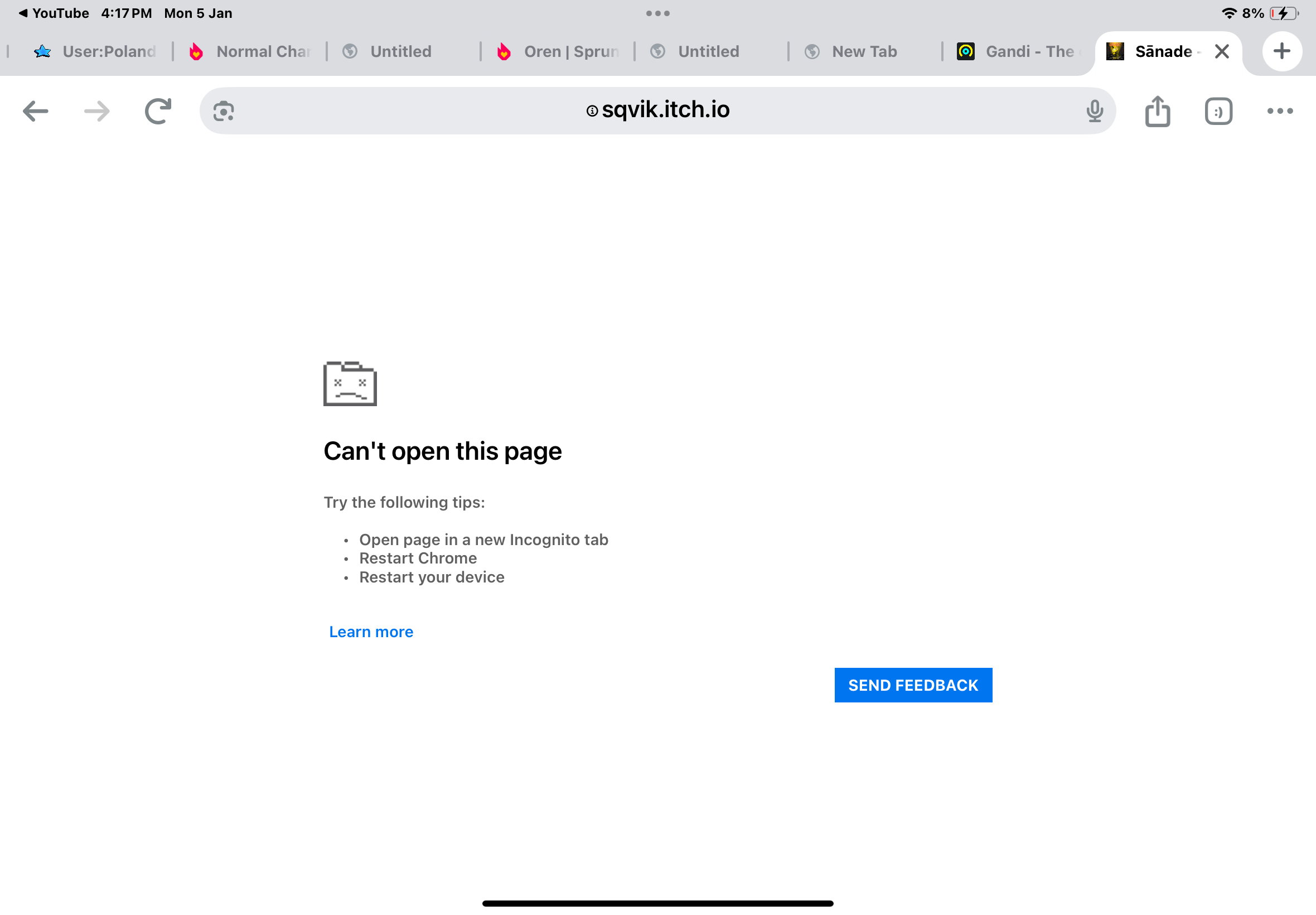Click the Learn more link
Image resolution: width=1316 pixels, height=915 pixels.
(371, 632)
